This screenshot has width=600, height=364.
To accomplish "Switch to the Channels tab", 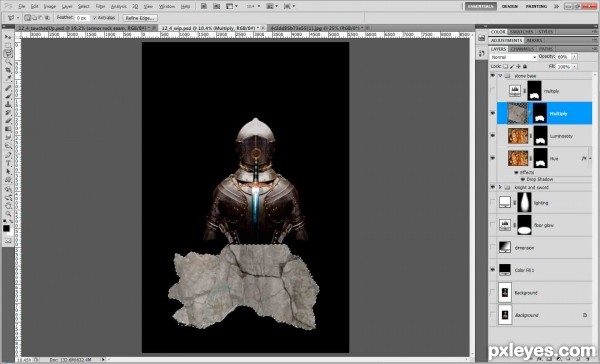I will pyautogui.click(x=522, y=49).
